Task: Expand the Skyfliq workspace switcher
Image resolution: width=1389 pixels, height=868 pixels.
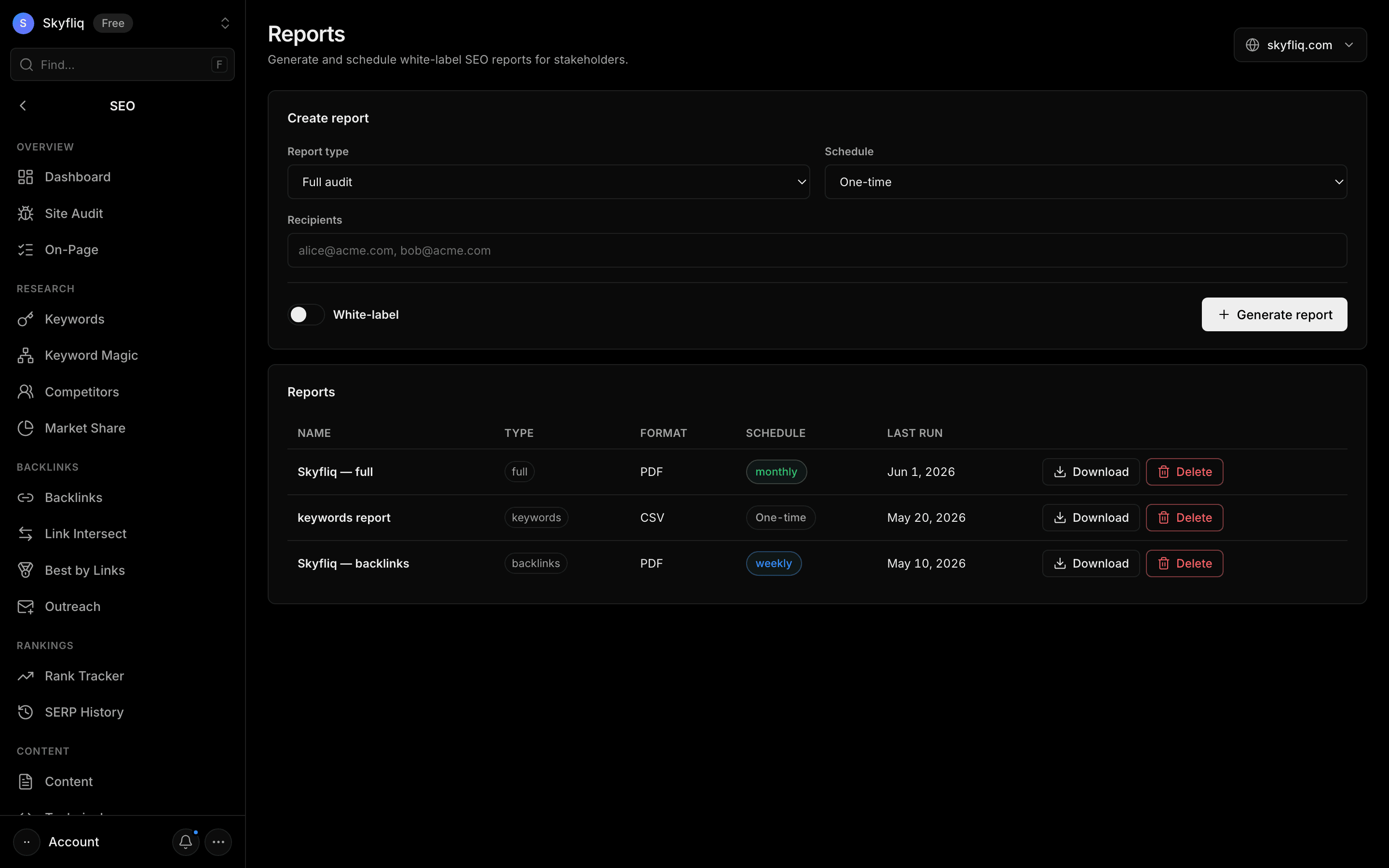Action: [x=225, y=23]
